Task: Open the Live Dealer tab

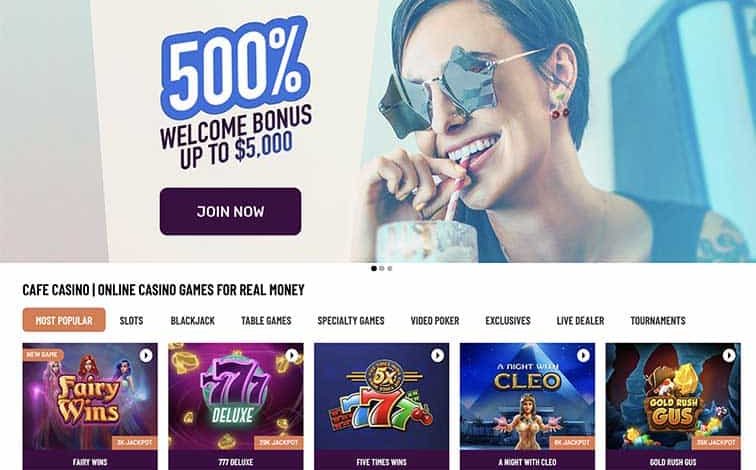Action: pos(580,321)
